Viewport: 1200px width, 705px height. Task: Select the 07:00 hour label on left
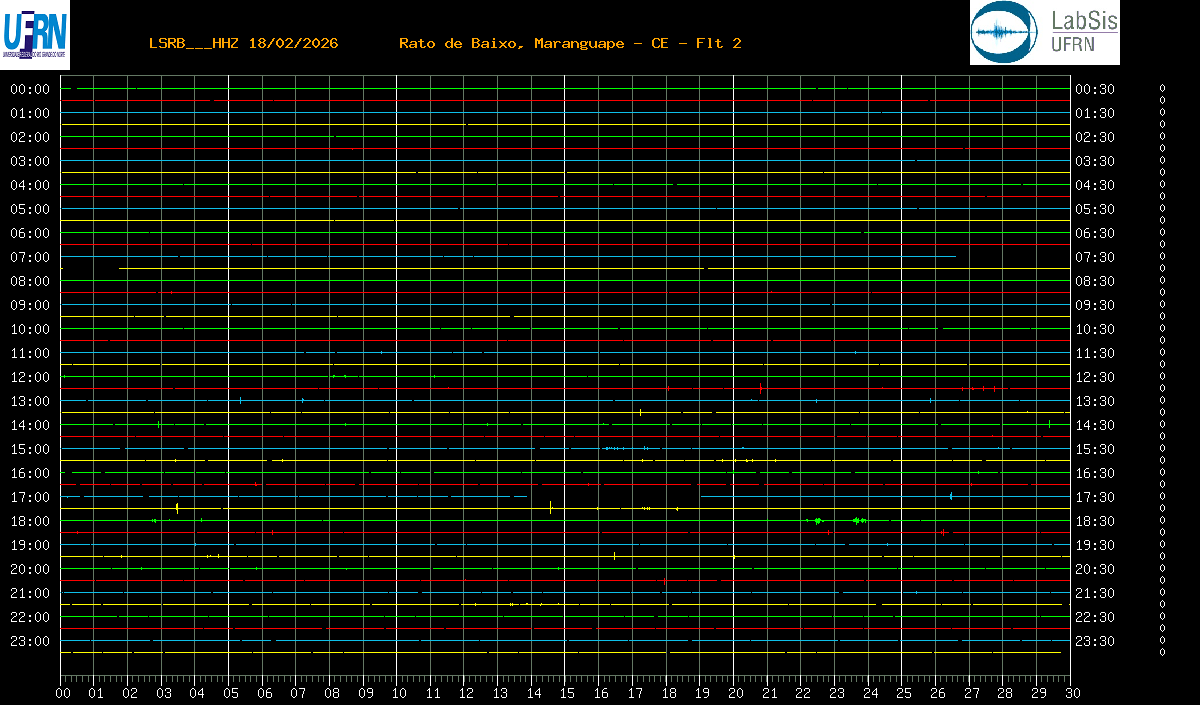click(30, 257)
